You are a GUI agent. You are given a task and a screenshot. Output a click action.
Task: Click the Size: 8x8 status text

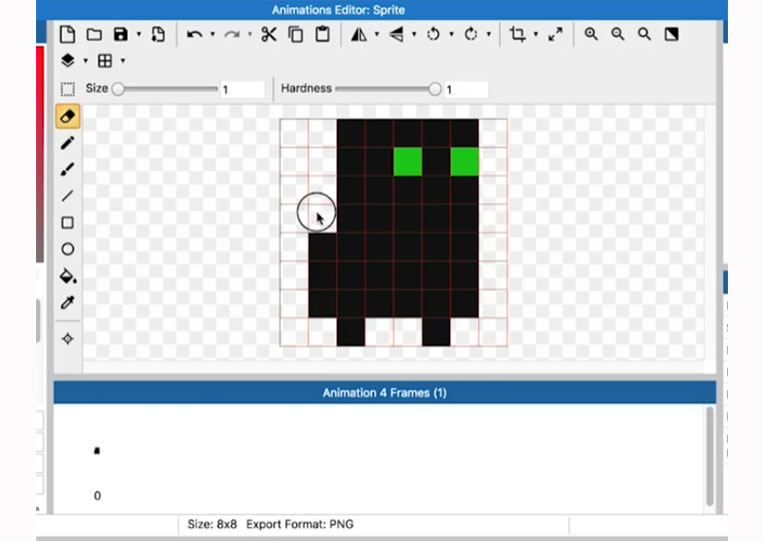[x=212, y=524]
